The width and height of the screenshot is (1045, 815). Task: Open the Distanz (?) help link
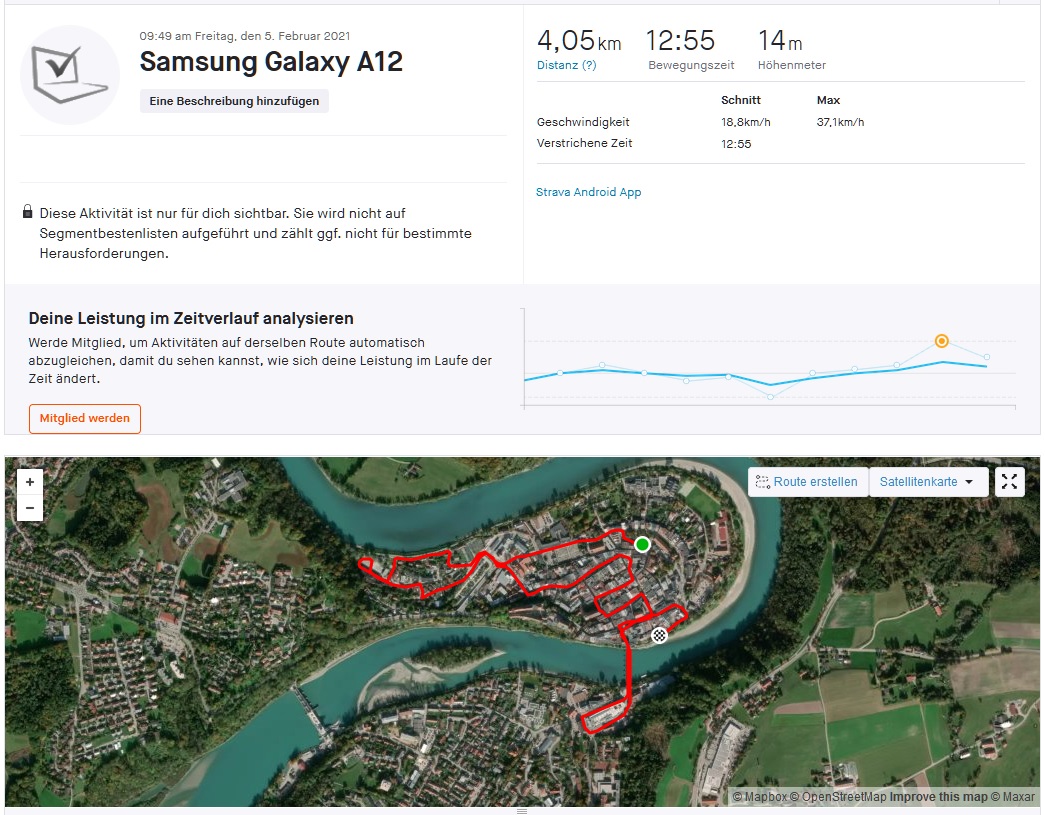pyautogui.click(x=566, y=65)
